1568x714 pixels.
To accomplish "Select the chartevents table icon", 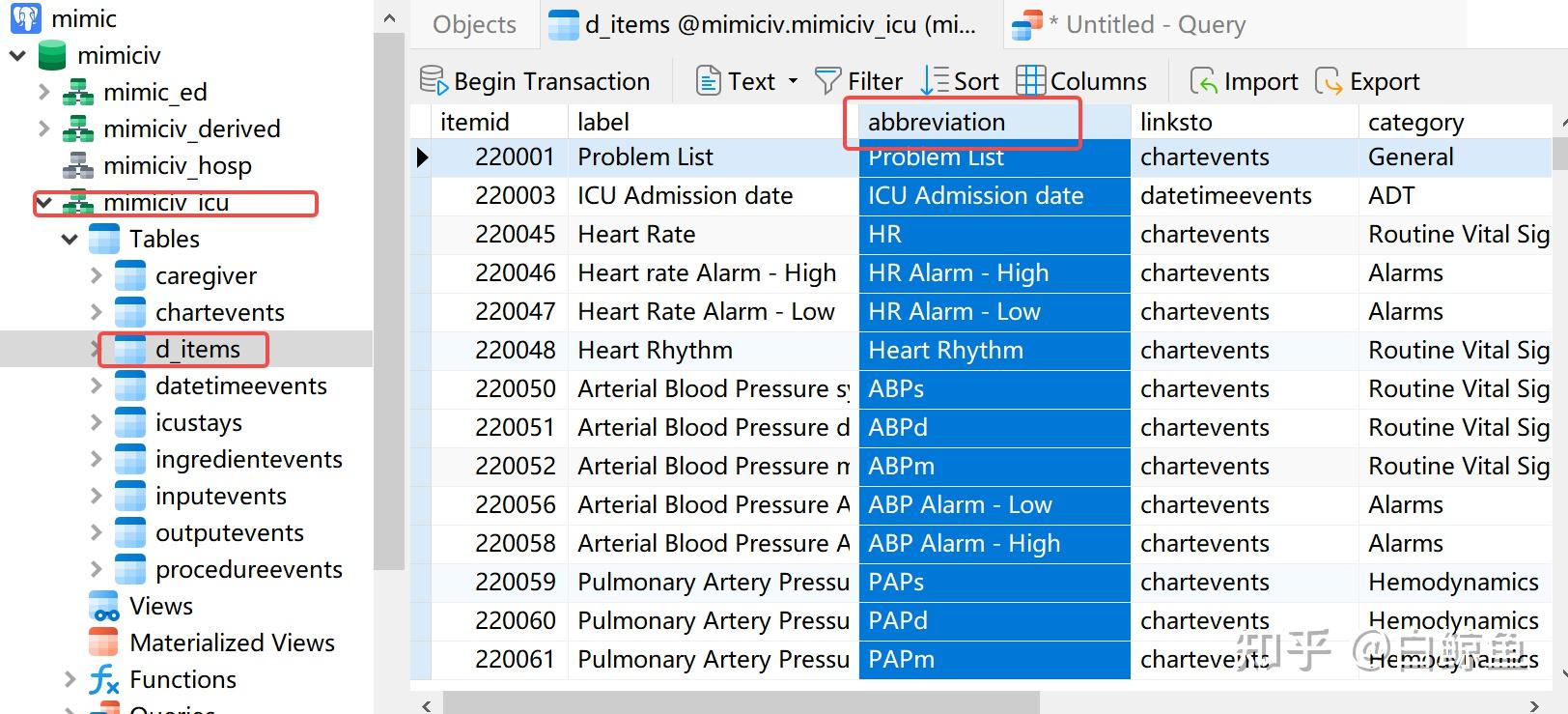I will [130, 312].
